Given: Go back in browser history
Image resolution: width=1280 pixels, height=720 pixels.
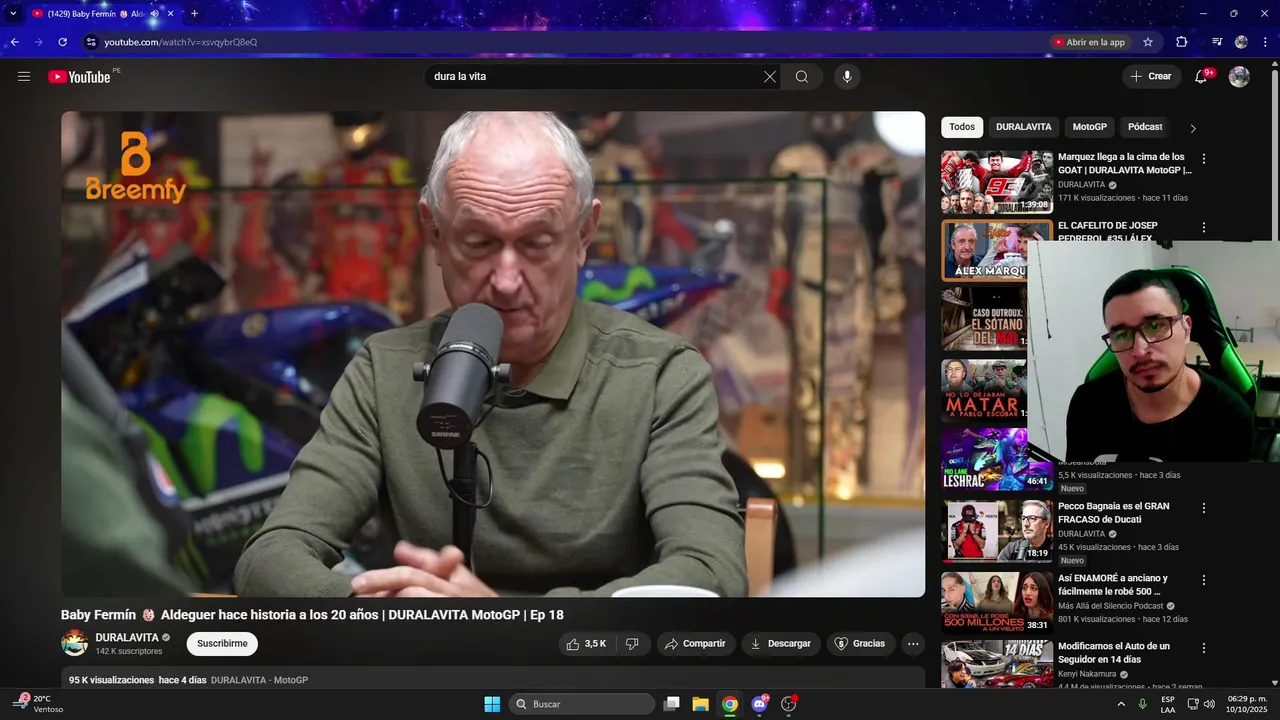Looking at the screenshot, I should point(14,42).
